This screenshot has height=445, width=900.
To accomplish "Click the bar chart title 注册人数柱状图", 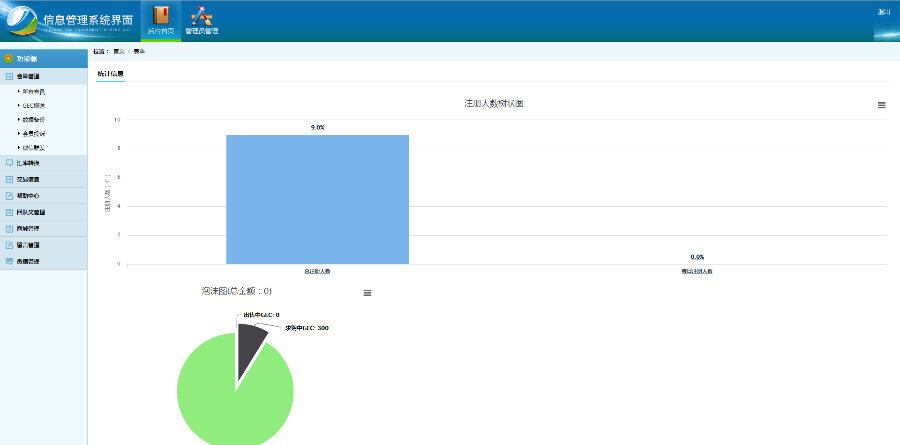I will click(494, 103).
